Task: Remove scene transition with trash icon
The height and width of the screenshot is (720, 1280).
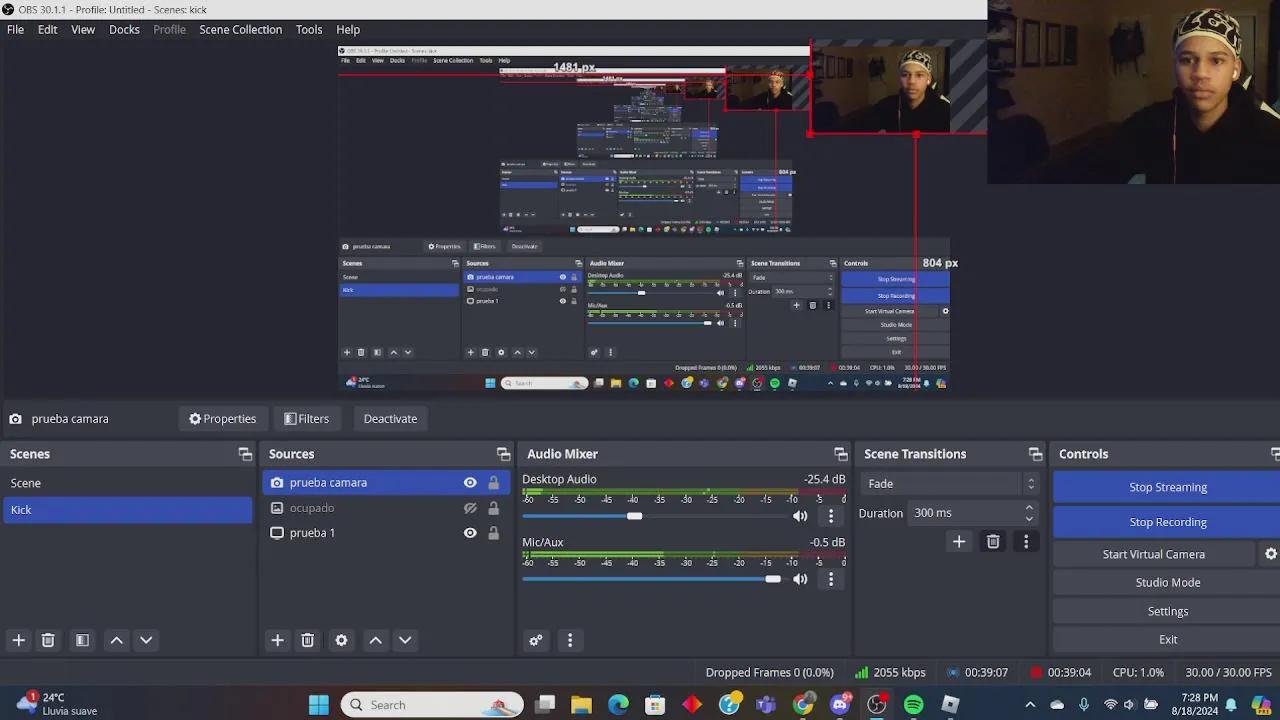Action: pyautogui.click(x=993, y=541)
